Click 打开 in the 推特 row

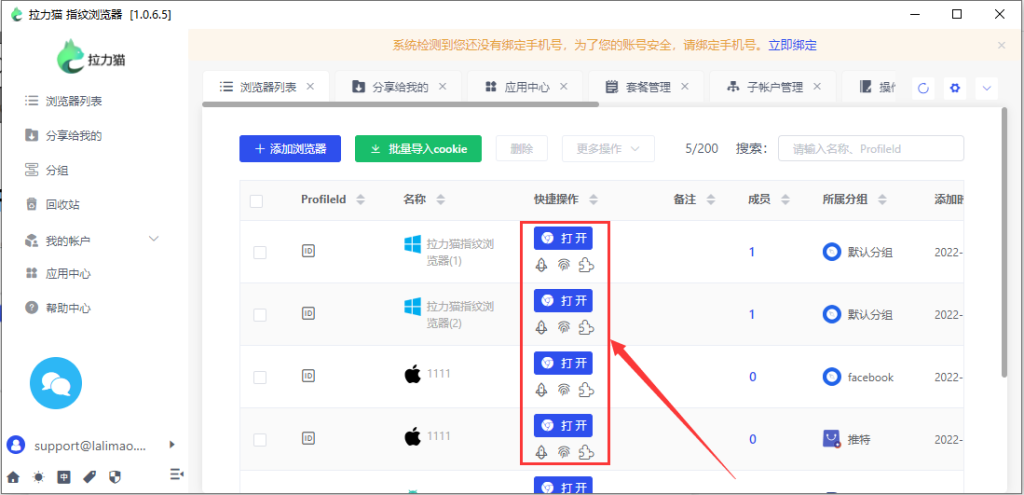click(x=563, y=426)
